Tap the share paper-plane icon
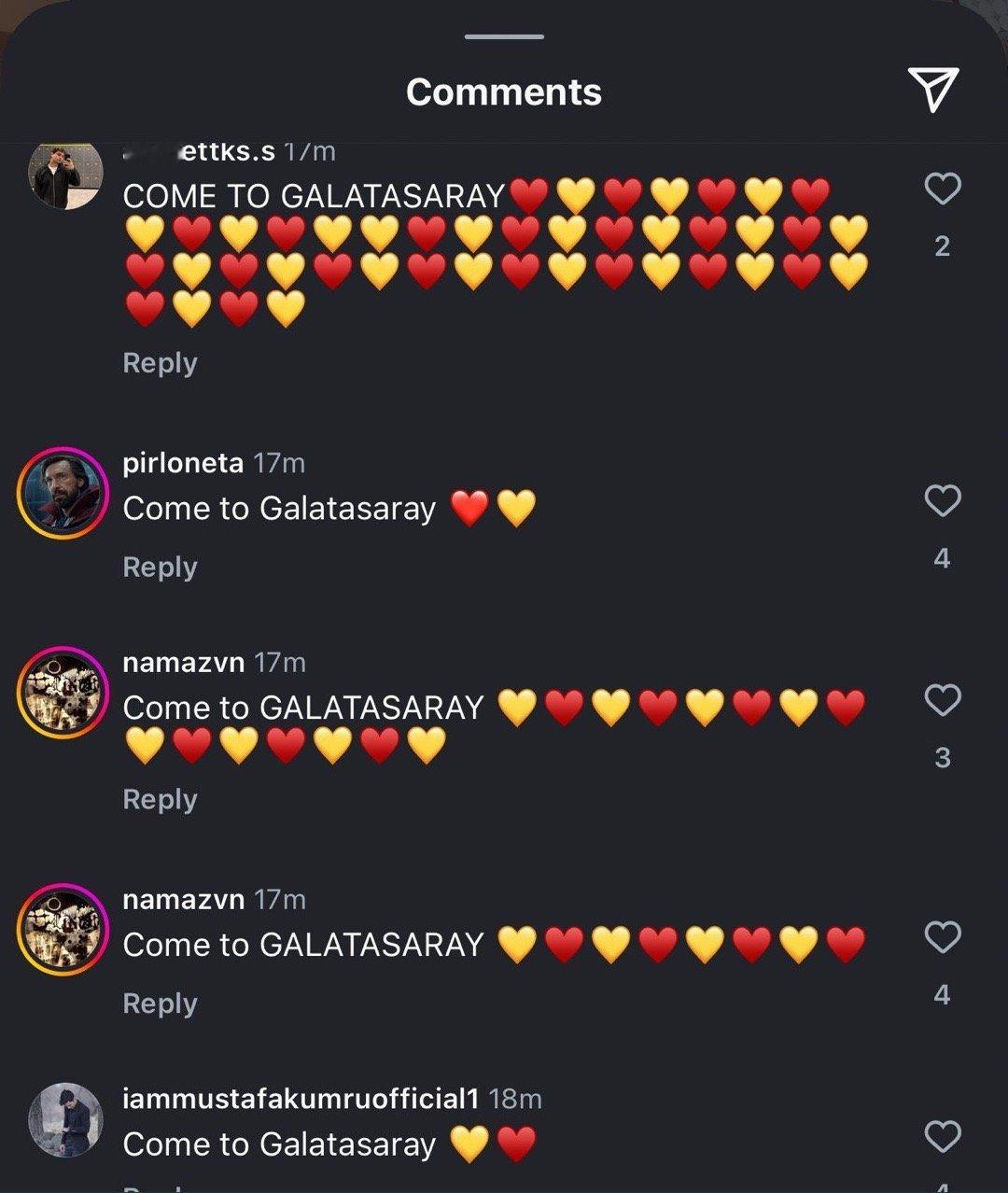 pos(933,91)
